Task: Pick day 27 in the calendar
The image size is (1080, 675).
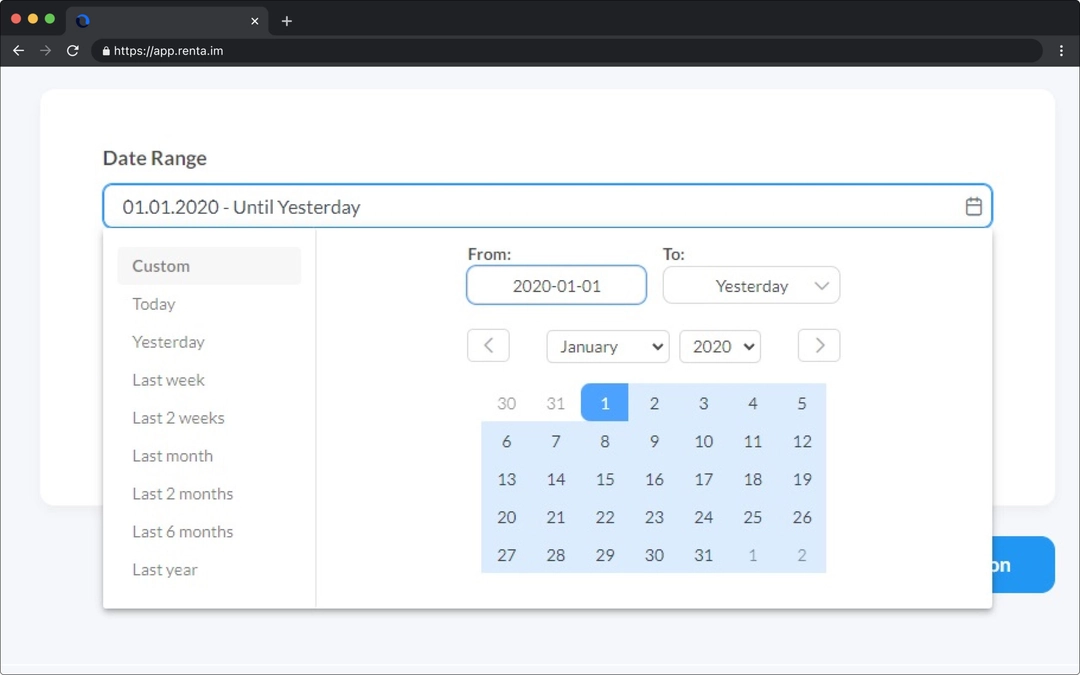Action: (x=506, y=554)
